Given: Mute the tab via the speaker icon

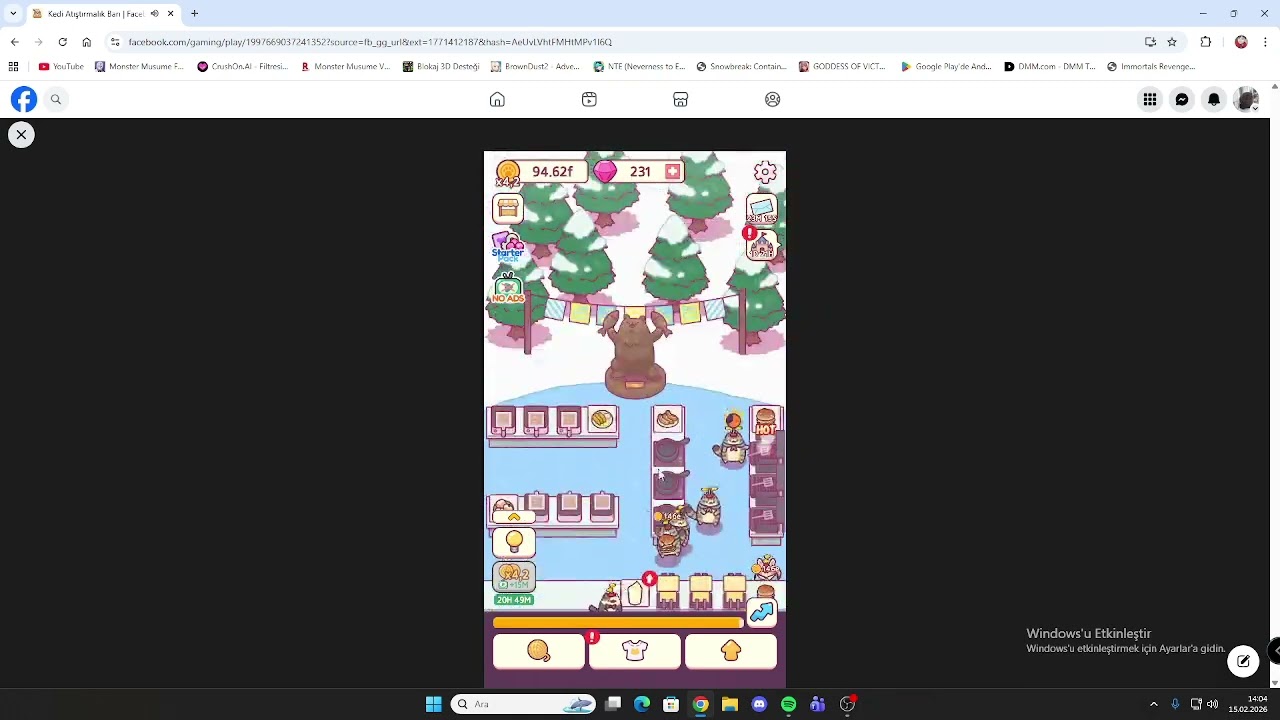Looking at the screenshot, I should [x=154, y=14].
